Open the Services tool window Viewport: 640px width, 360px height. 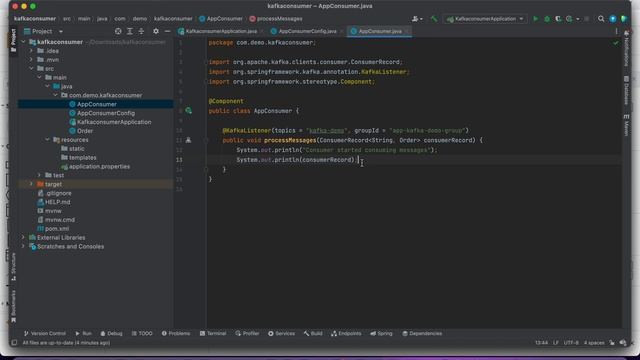click(x=281, y=333)
